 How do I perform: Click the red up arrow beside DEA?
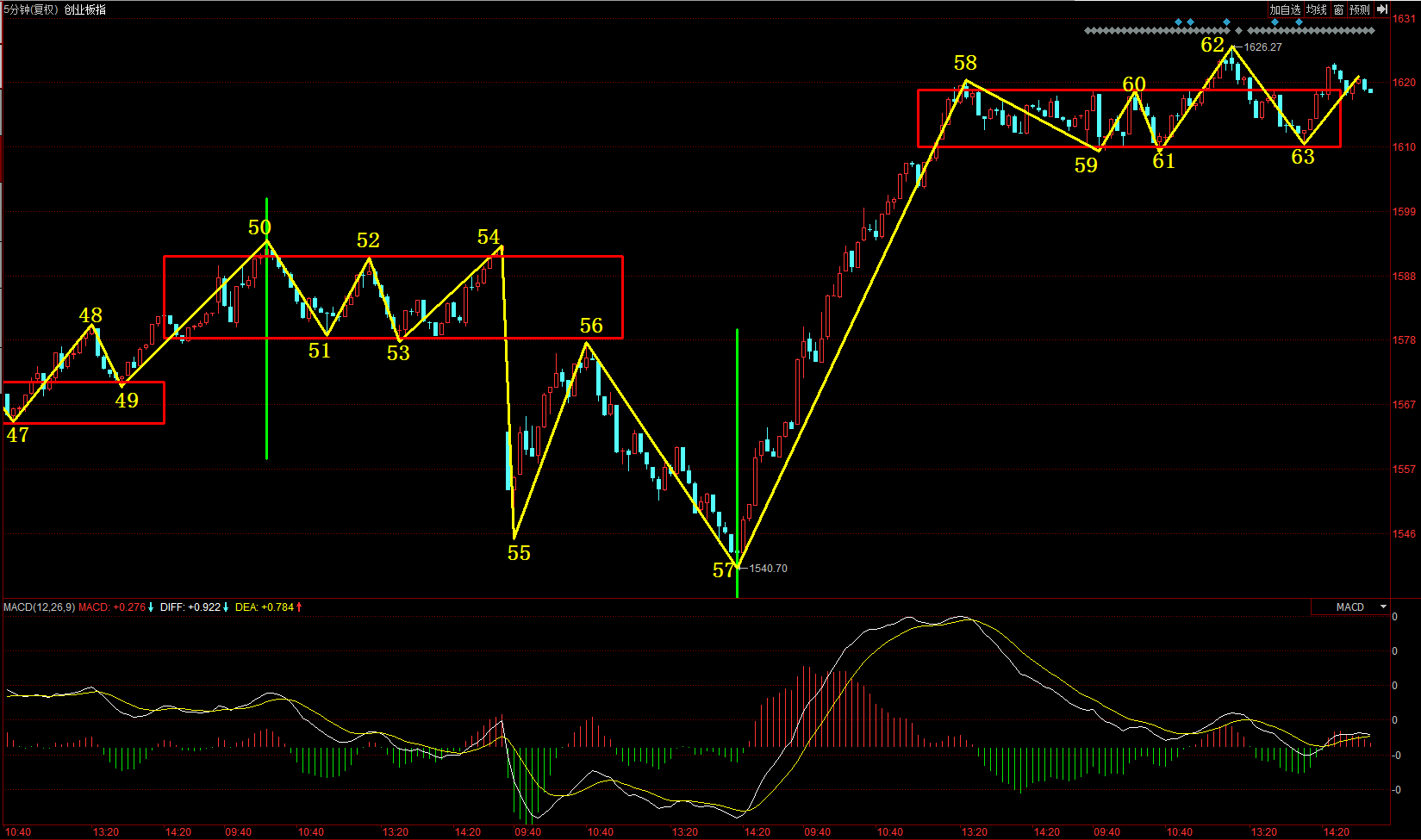(299, 607)
